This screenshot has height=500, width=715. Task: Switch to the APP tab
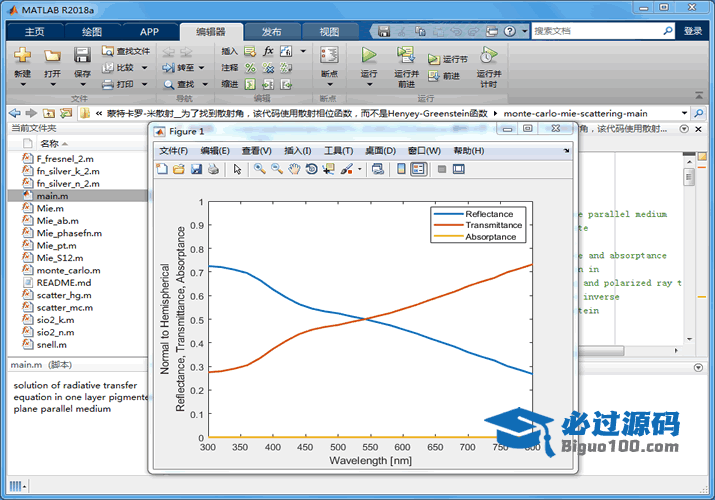(149, 31)
